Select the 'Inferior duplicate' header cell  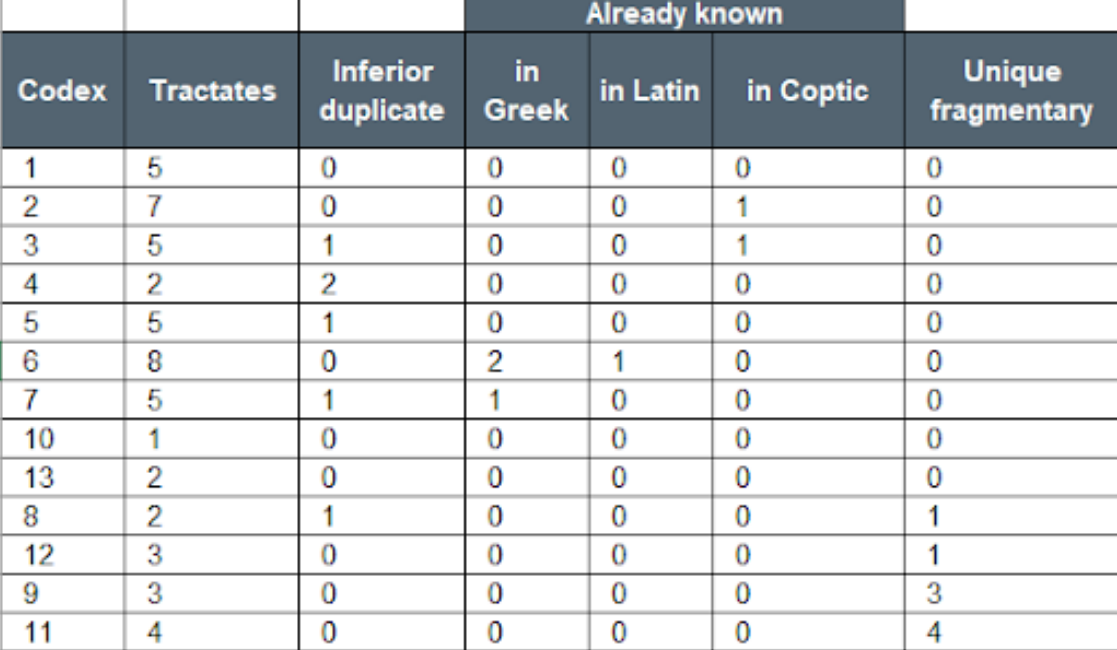[382, 91]
